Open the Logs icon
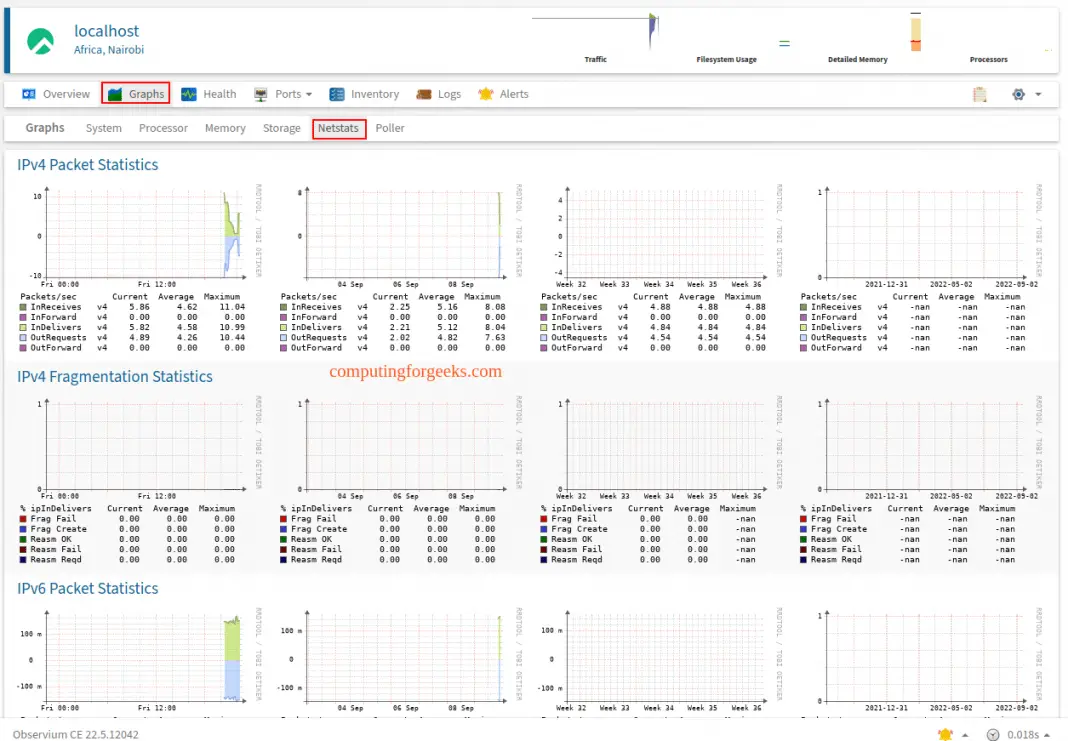The height and width of the screenshot is (741, 1068). [x=424, y=93]
